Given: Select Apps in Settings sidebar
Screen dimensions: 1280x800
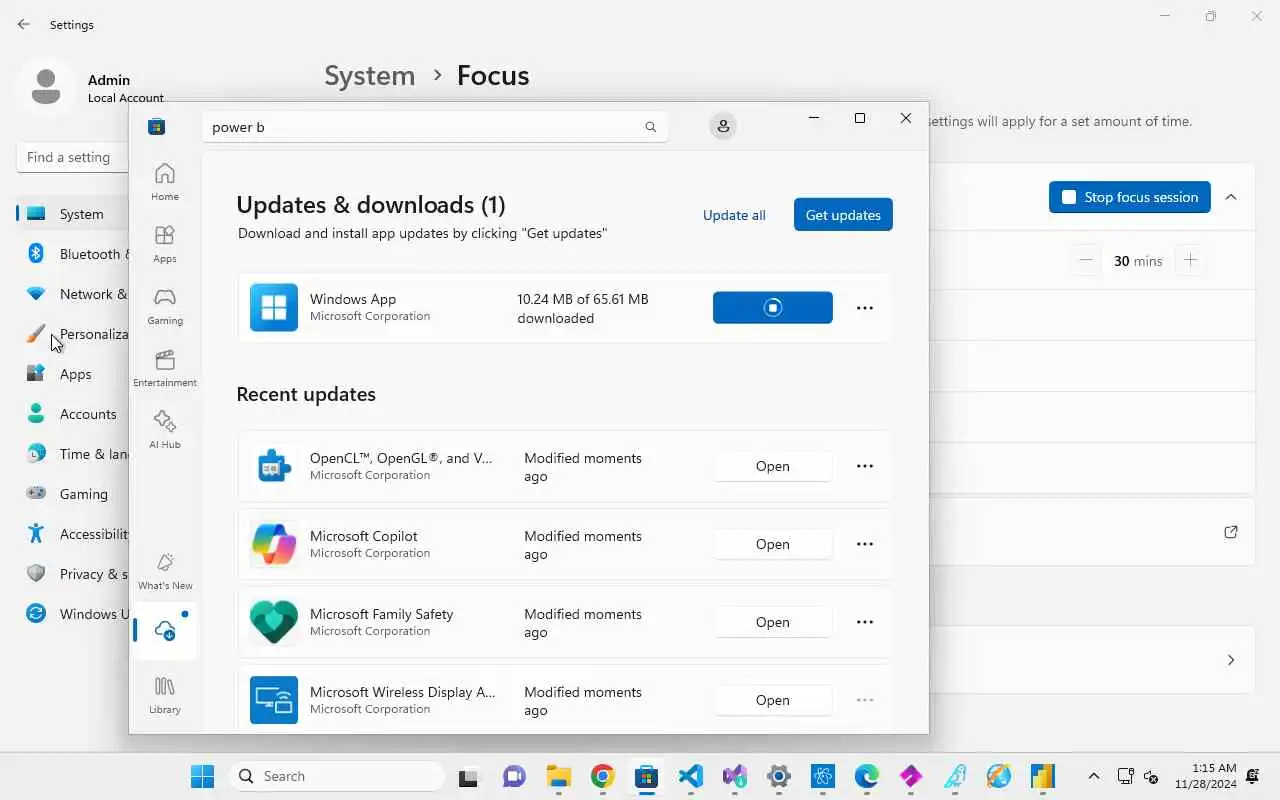Looking at the screenshot, I should [x=72, y=374].
